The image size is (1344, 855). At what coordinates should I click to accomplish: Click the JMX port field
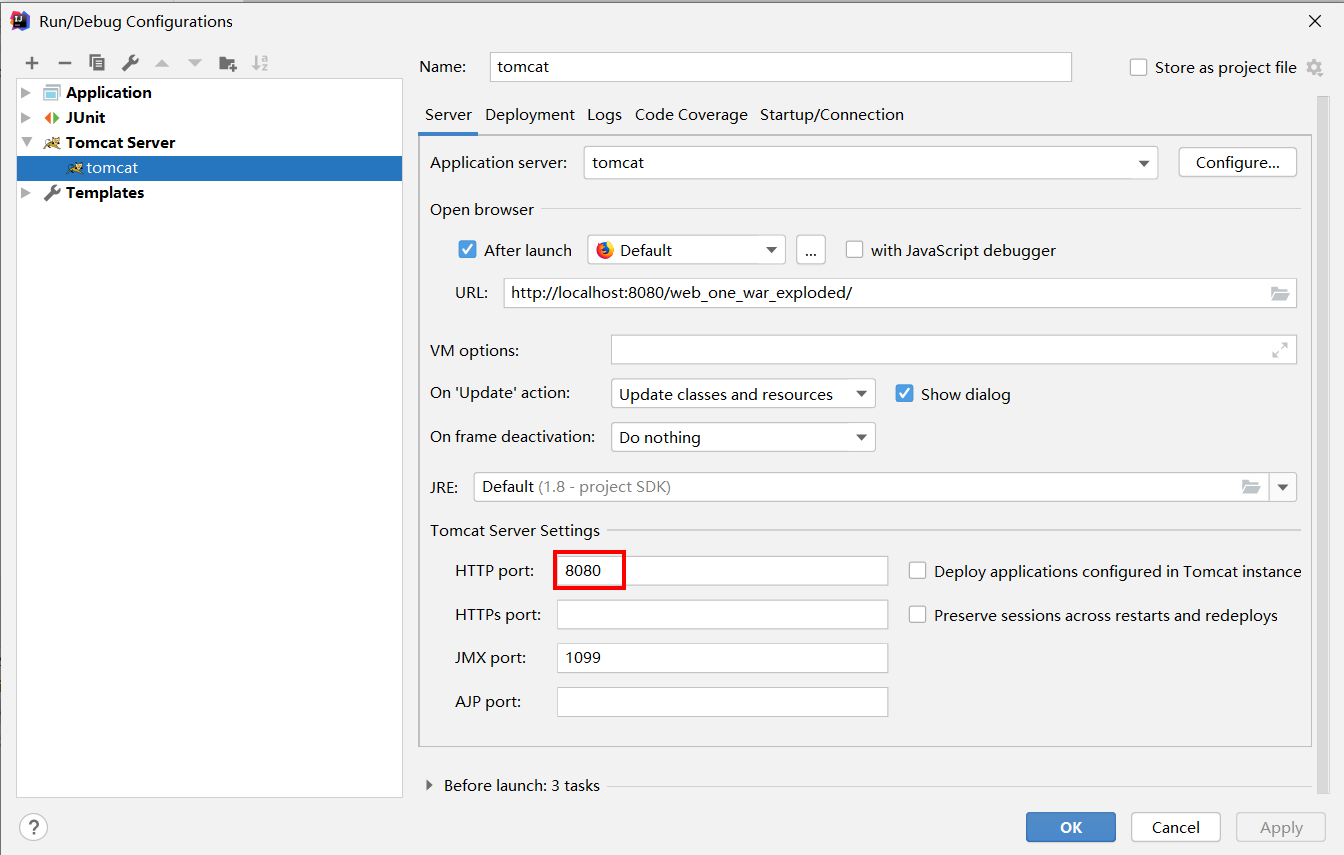(722, 658)
